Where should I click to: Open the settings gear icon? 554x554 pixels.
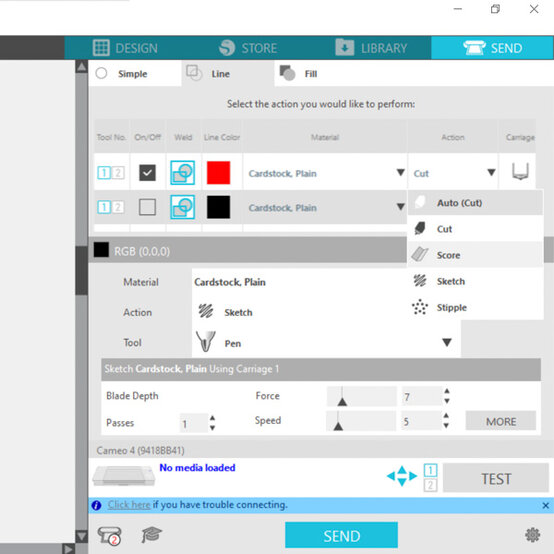pyautogui.click(x=532, y=535)
